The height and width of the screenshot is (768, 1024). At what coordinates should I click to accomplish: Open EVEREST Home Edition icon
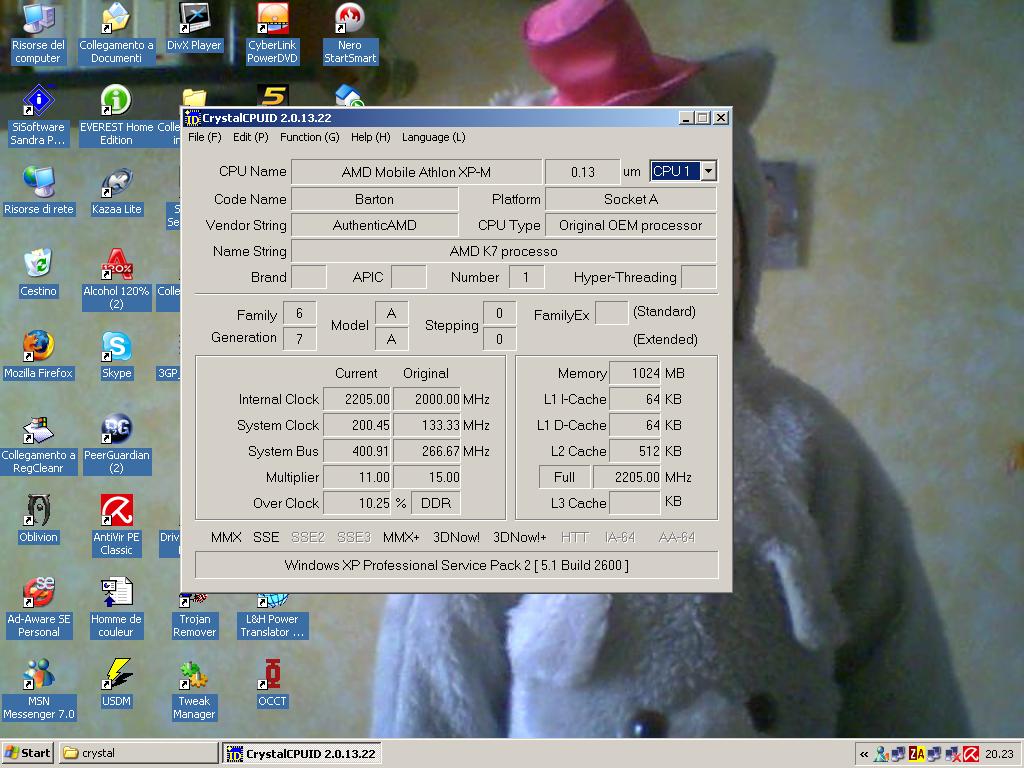116,115
